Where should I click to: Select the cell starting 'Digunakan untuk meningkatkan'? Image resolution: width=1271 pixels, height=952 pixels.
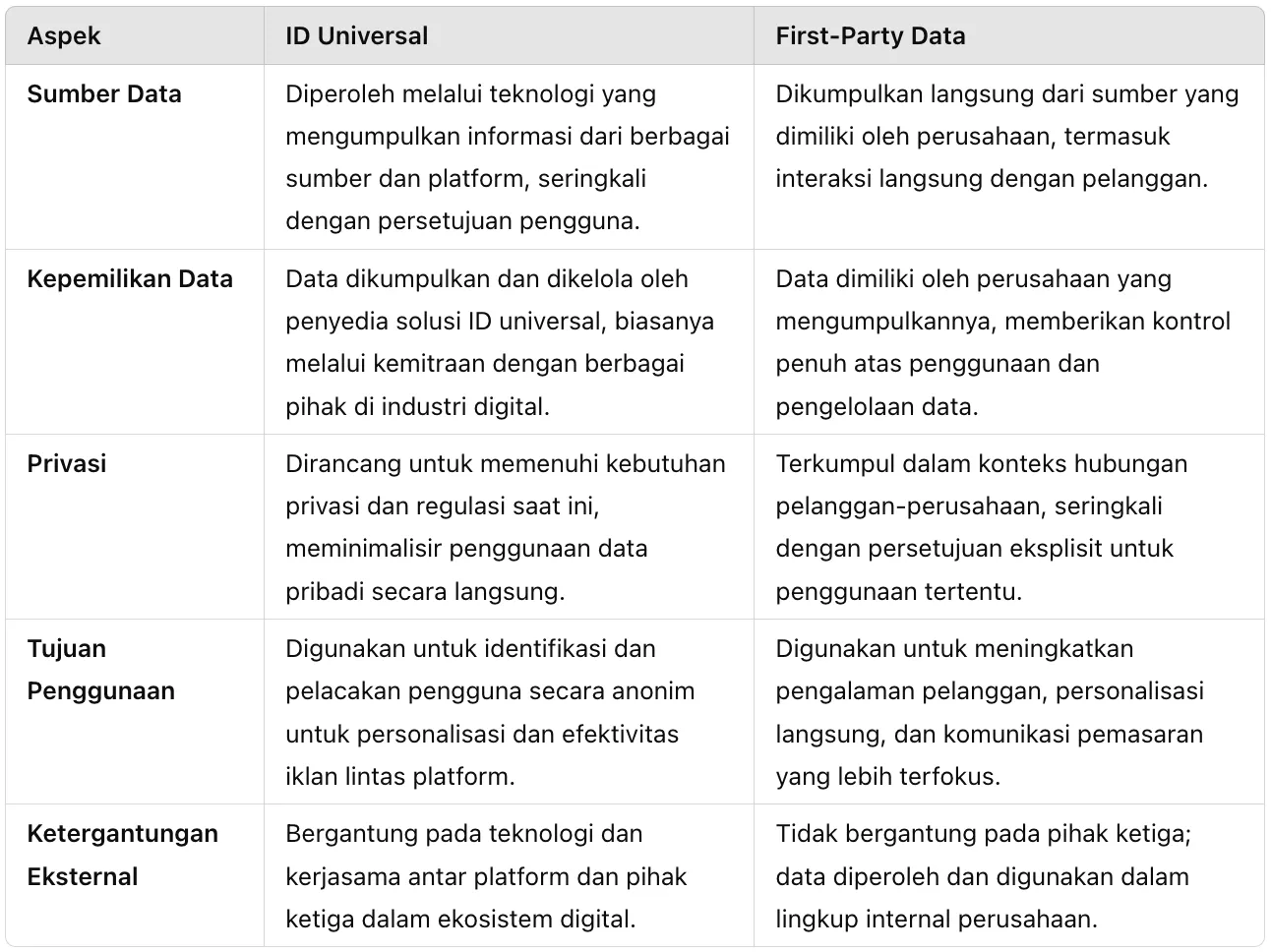(x=989, y=712)
